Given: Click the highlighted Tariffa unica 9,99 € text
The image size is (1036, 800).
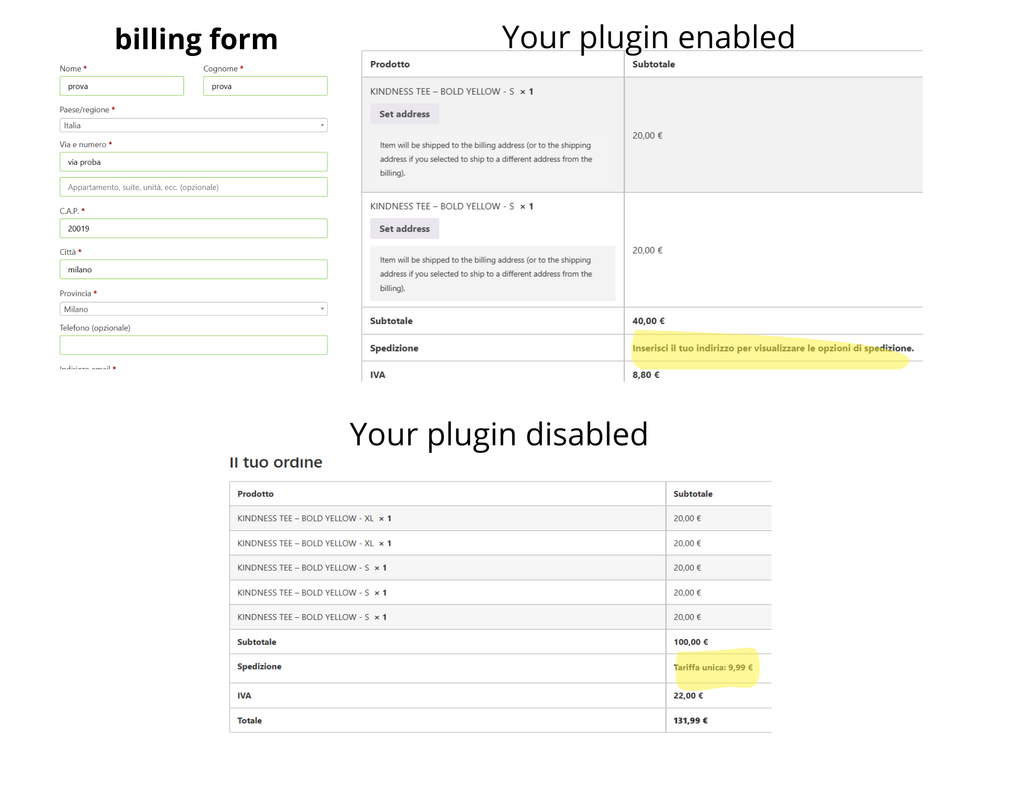Looking at the screenshot, I should (x=713, y=667).
